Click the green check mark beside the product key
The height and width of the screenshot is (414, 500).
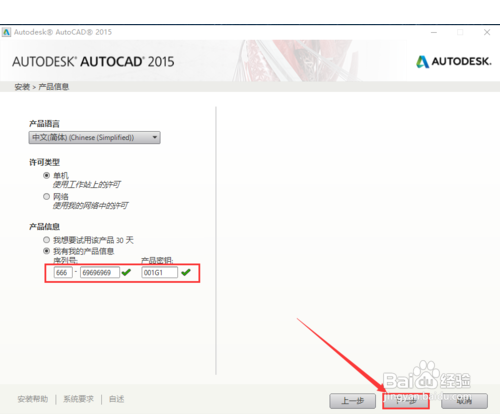click(x=186, y=272)
